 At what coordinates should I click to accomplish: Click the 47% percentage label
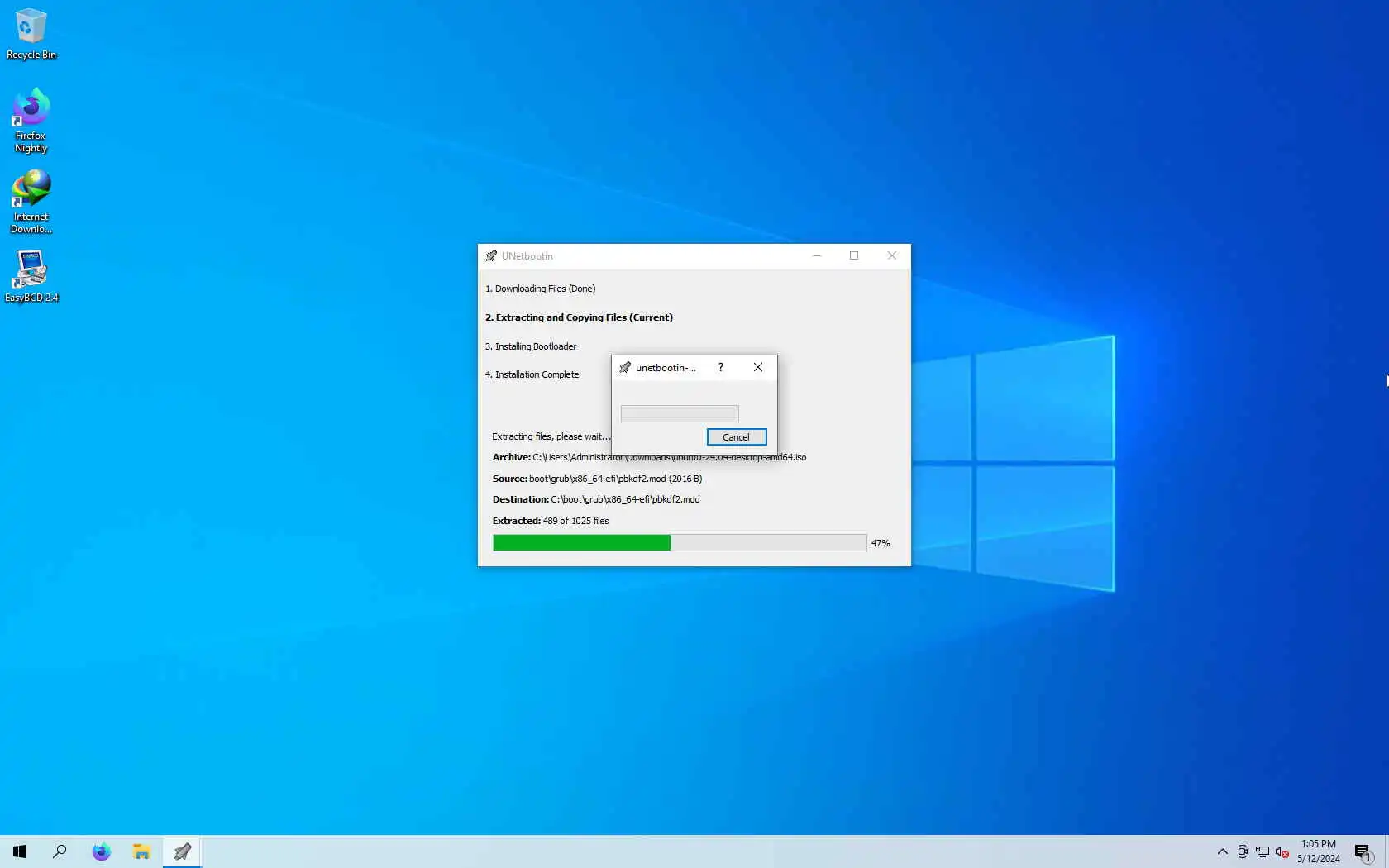pyautogui.click(x=881, y=543)
